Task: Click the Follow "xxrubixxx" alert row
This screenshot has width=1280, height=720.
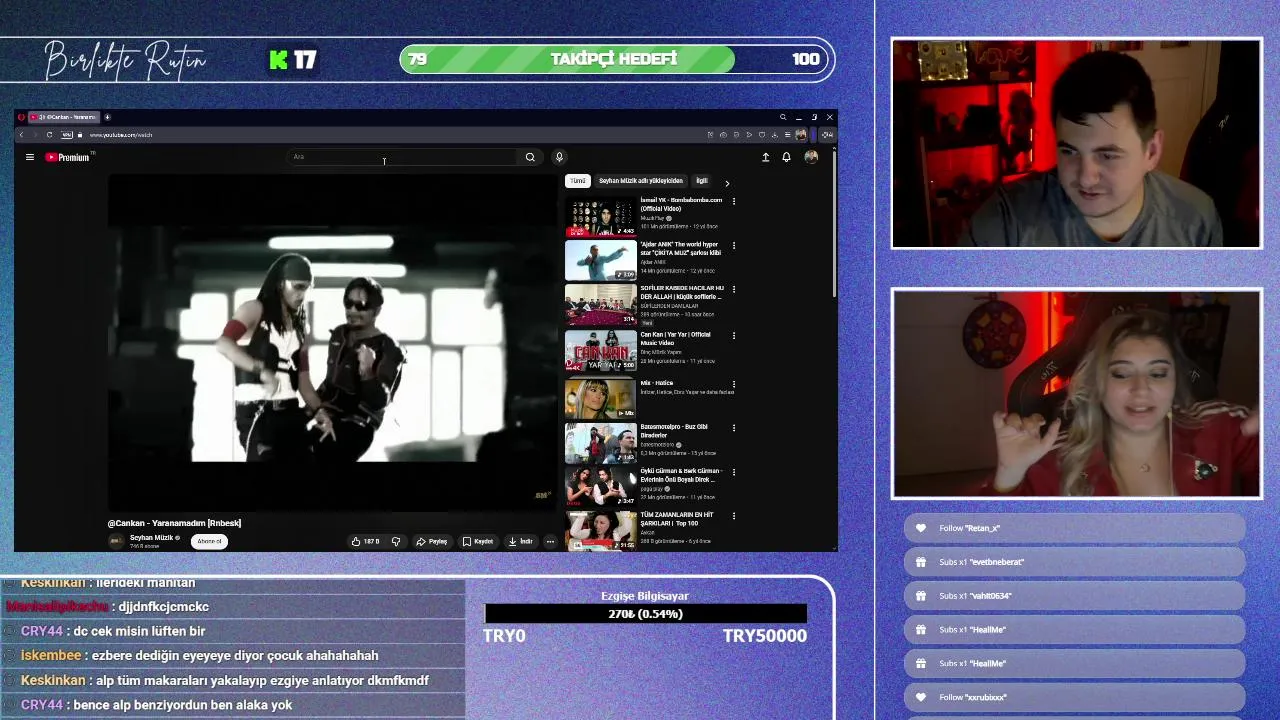Action: pos(1075,697)
